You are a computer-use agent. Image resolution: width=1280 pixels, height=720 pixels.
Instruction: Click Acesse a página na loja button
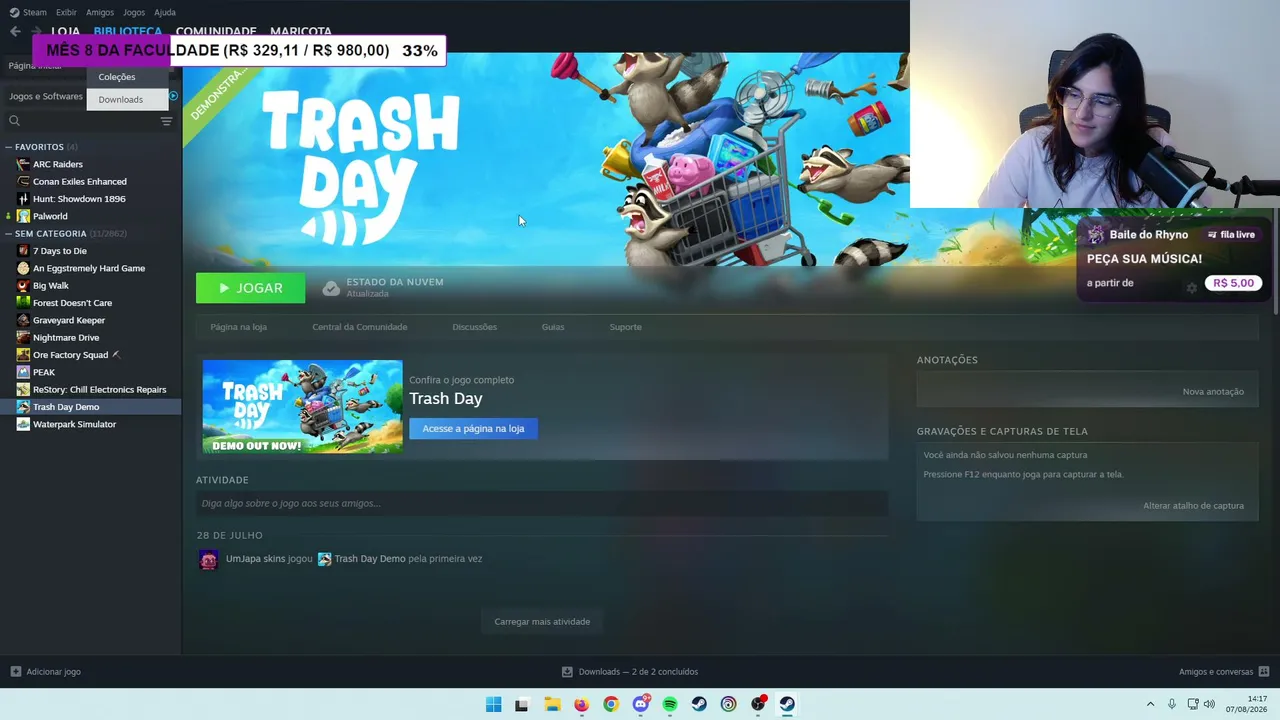(x=473, y=429)
